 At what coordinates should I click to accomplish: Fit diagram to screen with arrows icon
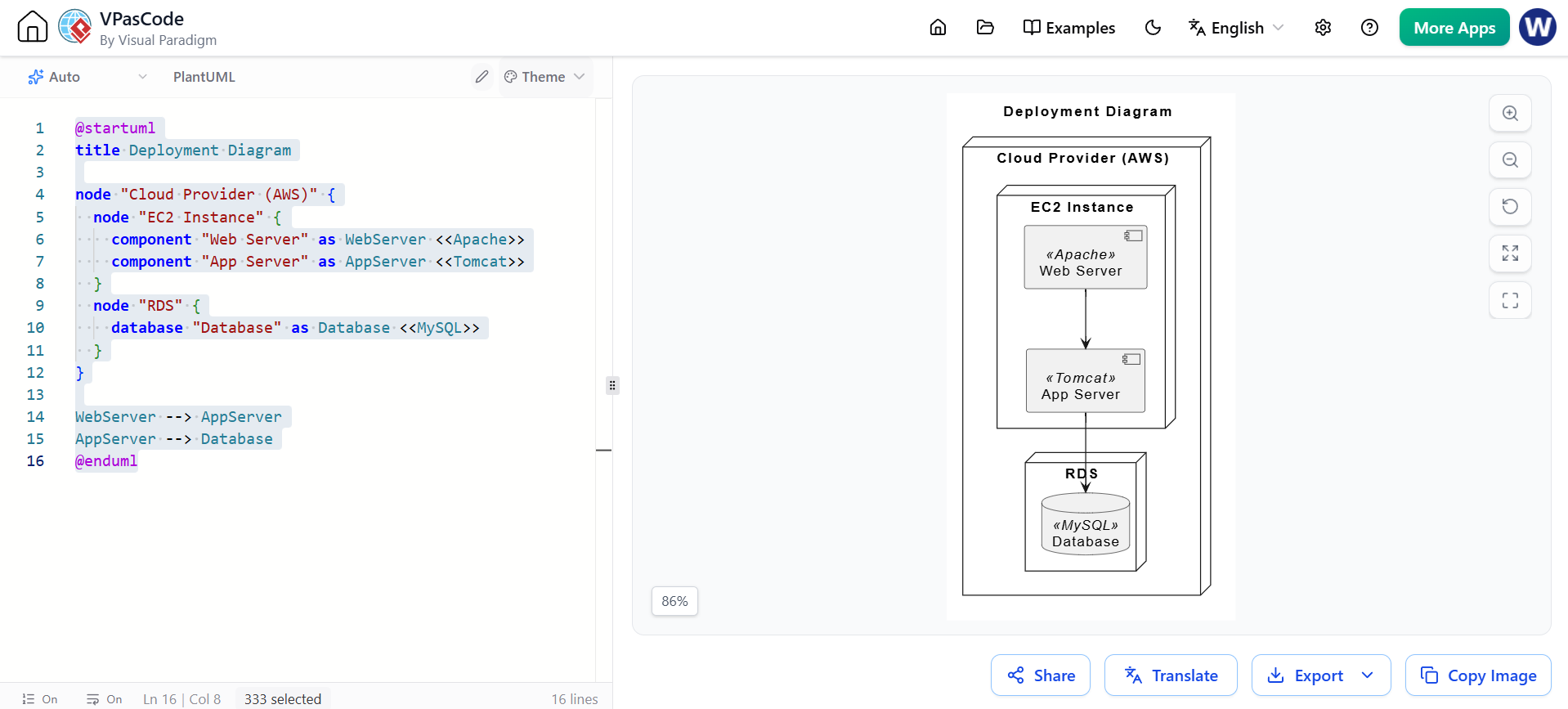[1510, 254]
